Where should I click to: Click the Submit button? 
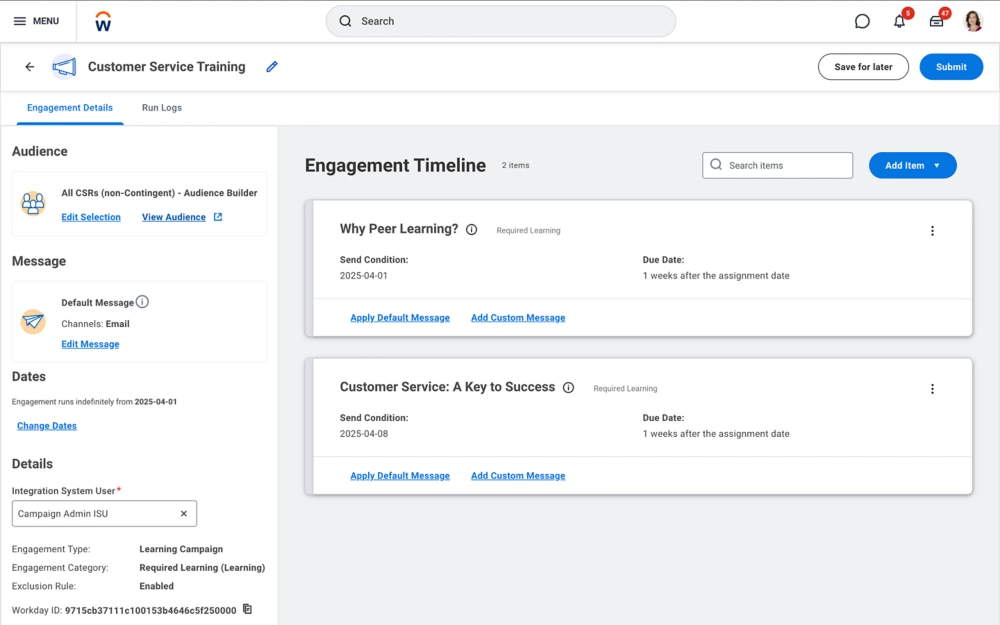tap(950, 67)
